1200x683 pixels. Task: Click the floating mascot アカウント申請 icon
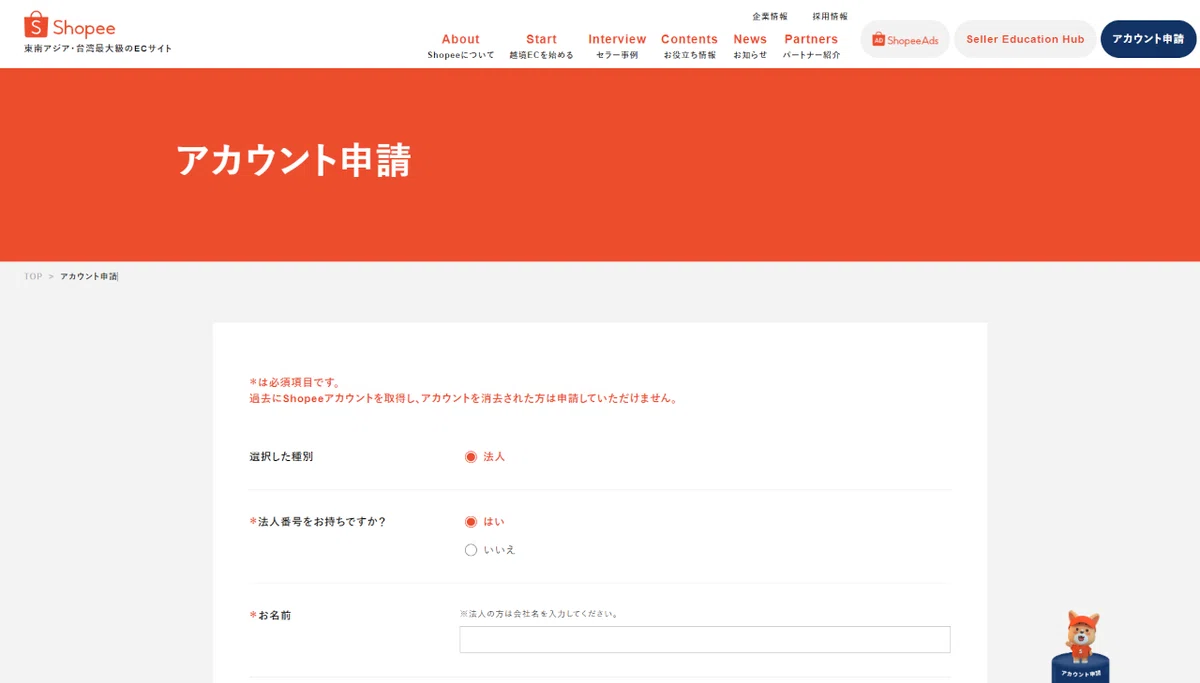point(1081,647)
